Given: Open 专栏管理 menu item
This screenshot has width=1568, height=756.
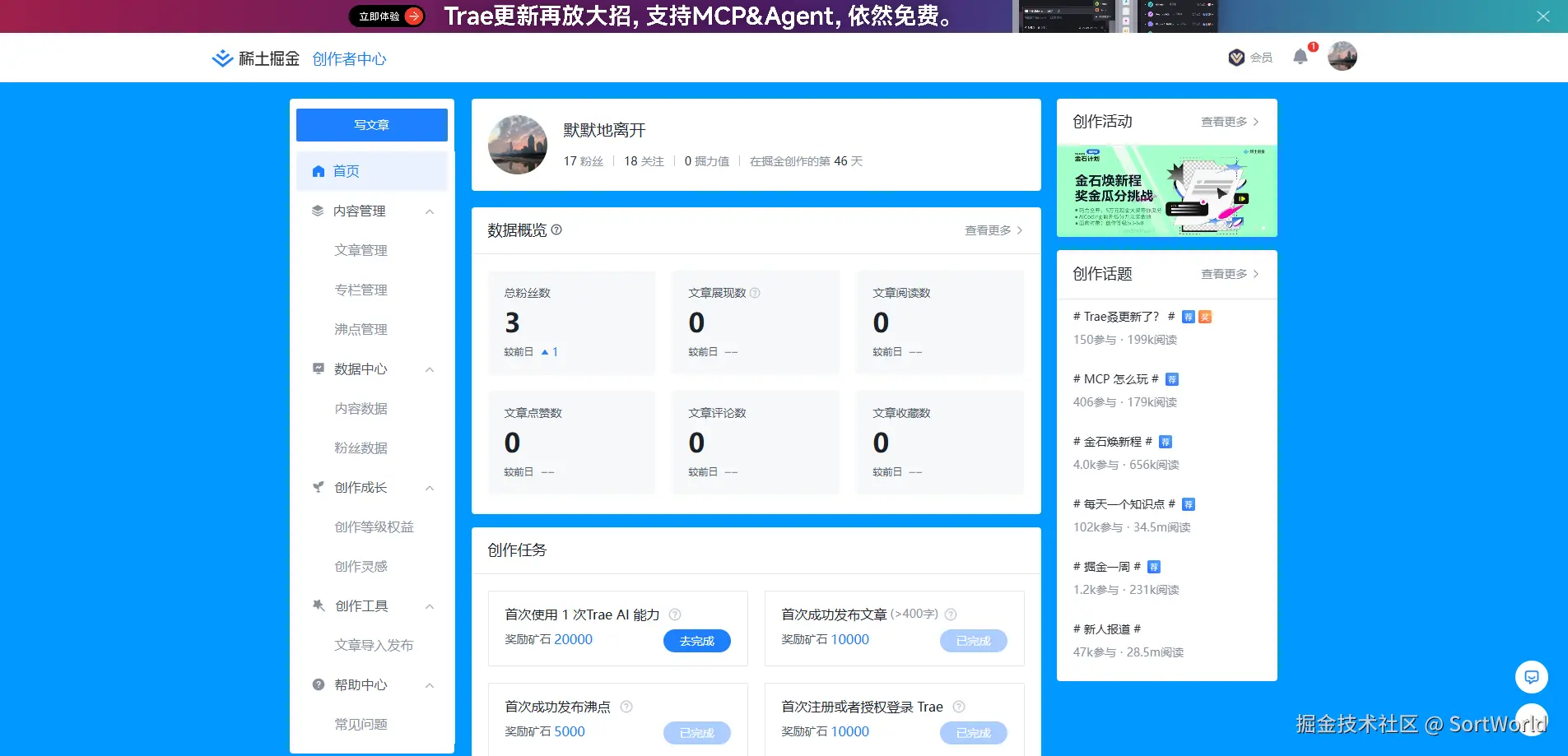Looking at the screenshot, I should [x=361, y=290].
